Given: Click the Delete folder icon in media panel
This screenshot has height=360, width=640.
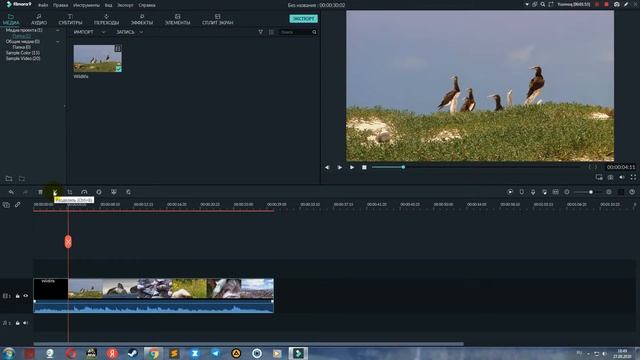Looking at the screenshot, I should [22, 179].
